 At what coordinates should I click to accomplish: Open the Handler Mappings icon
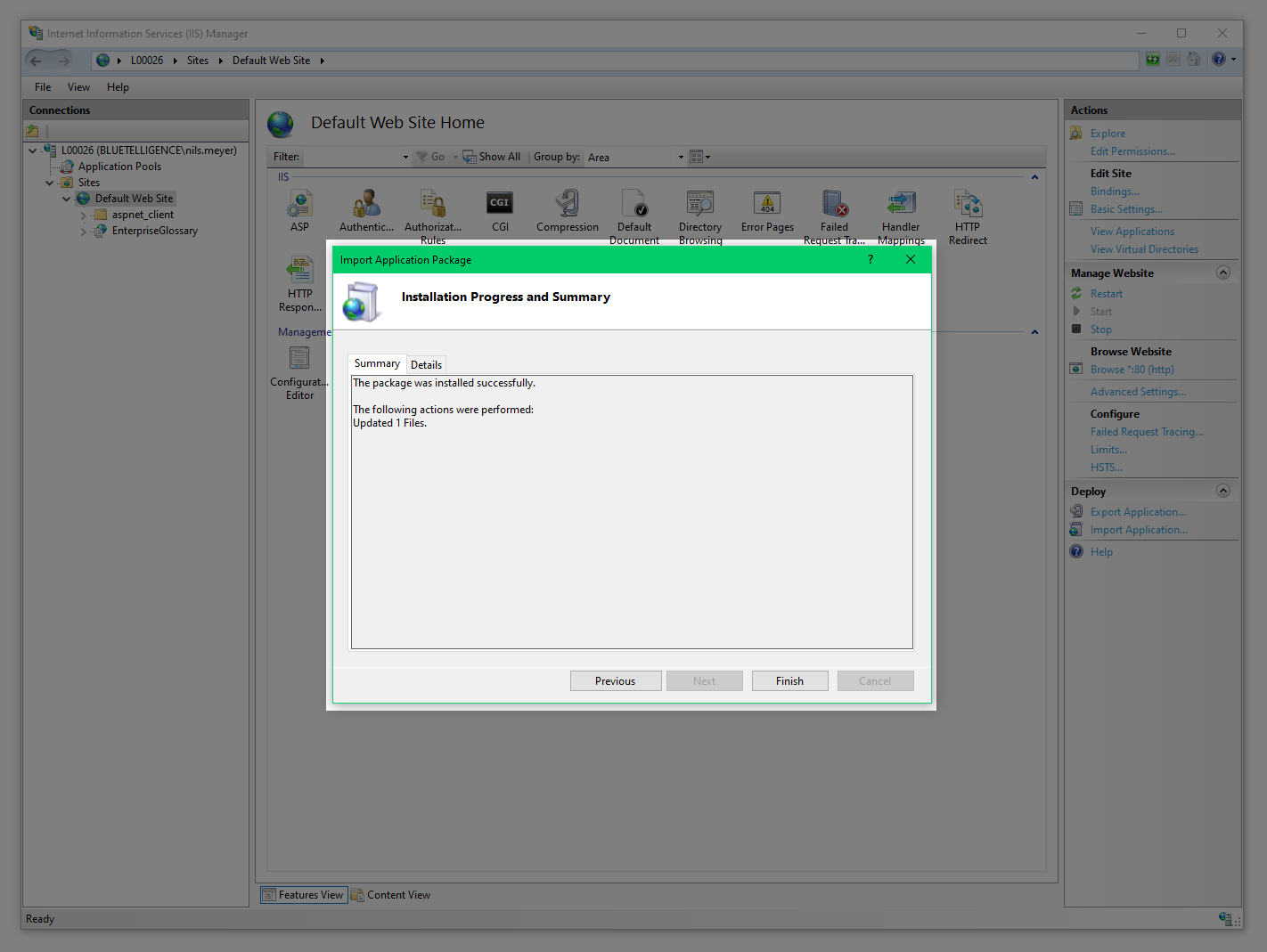(901, 204)
